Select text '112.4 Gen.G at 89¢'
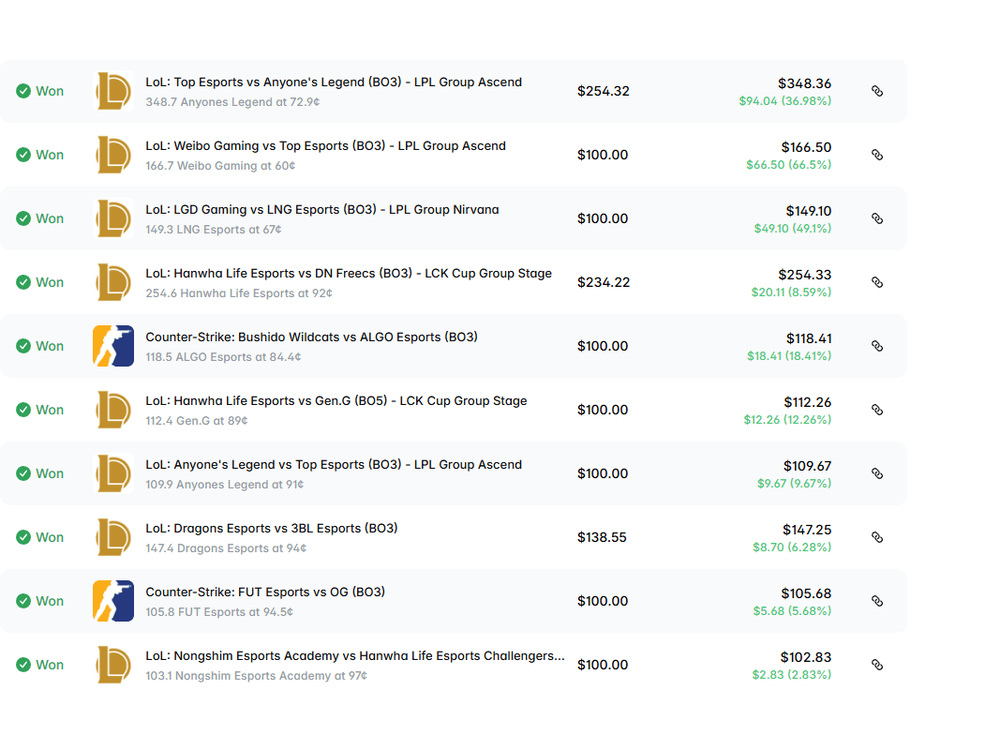Image resolution: width=1000 pixels, height=750 pixels. coord(196,421)
